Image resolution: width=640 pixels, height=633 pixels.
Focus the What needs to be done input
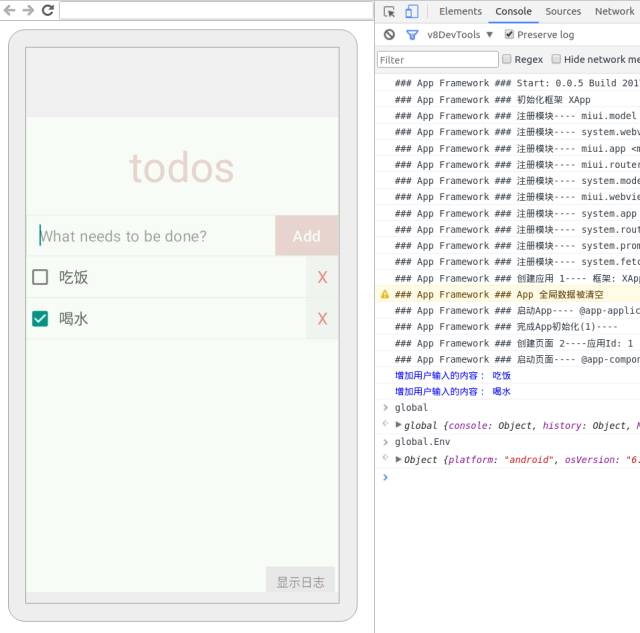151,236
